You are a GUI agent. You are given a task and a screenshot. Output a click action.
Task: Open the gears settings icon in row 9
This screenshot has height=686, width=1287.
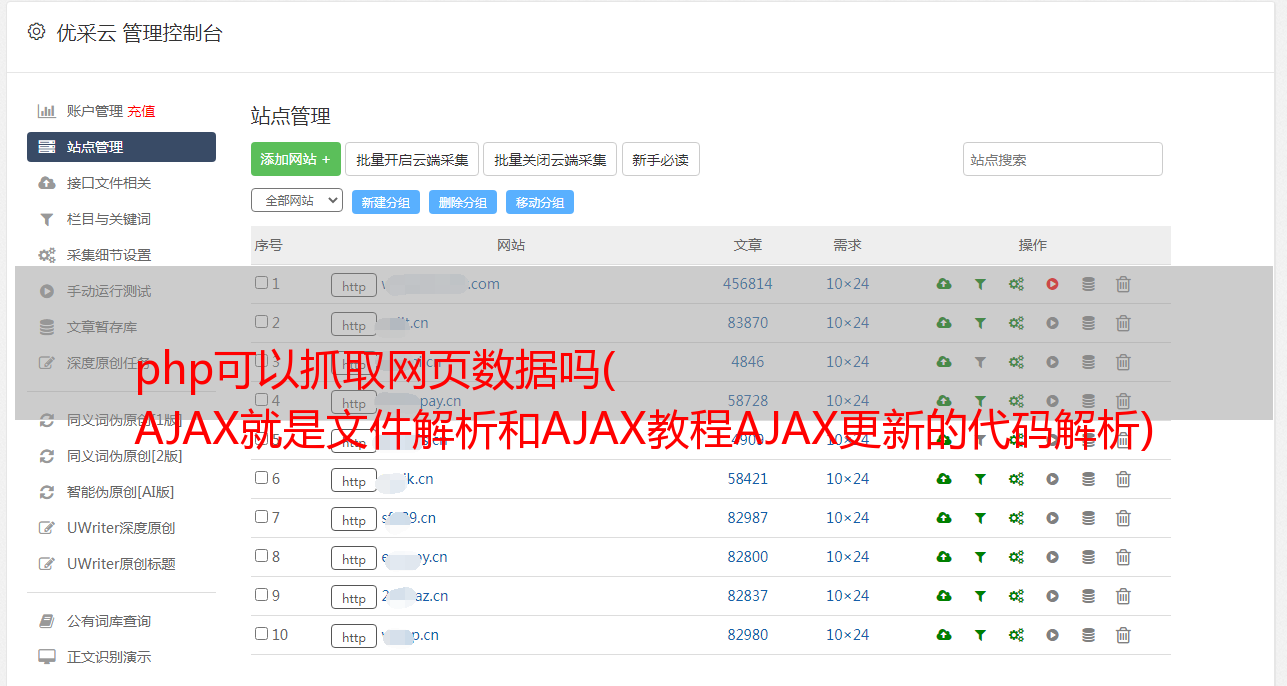click(1016, 596)
